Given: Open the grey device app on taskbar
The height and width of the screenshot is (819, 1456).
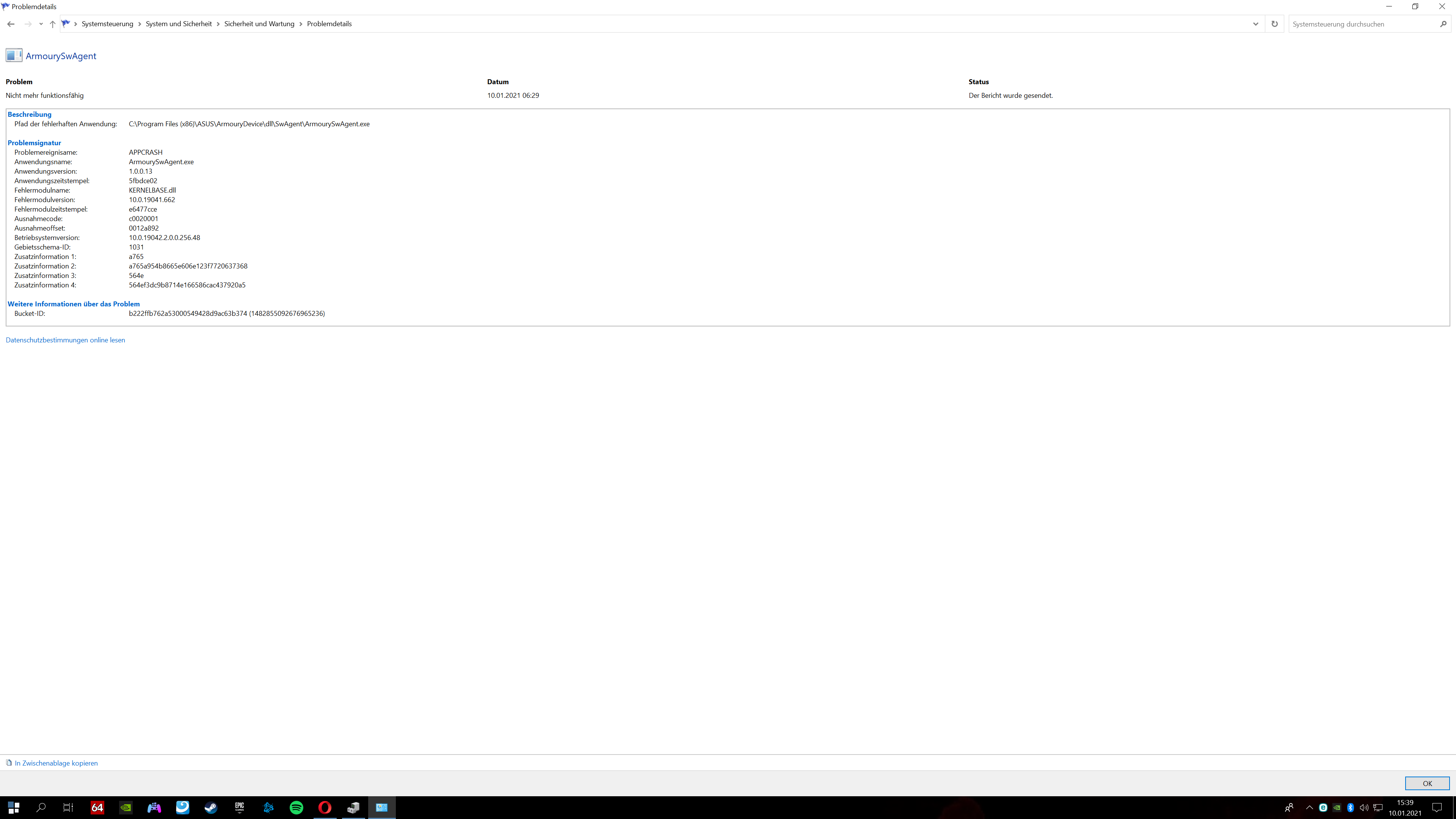Looking at the screenshot, I should (x=353, y=807).
